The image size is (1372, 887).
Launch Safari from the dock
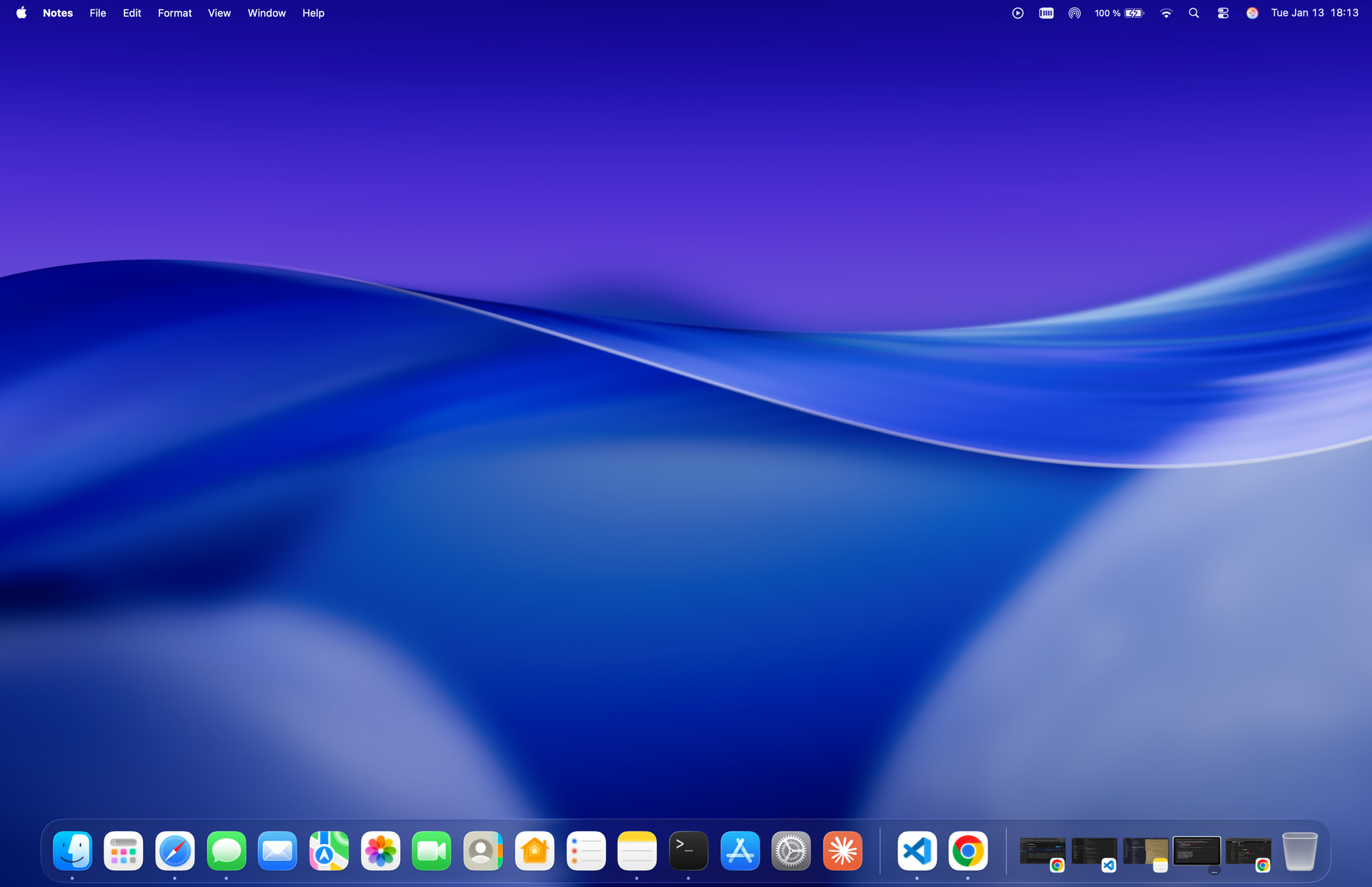pos(175,851)
